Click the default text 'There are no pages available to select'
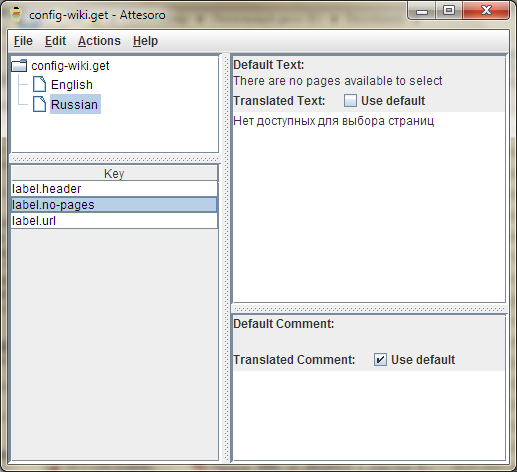The height and width of the screenshot is (472, 517). point(337,81)
